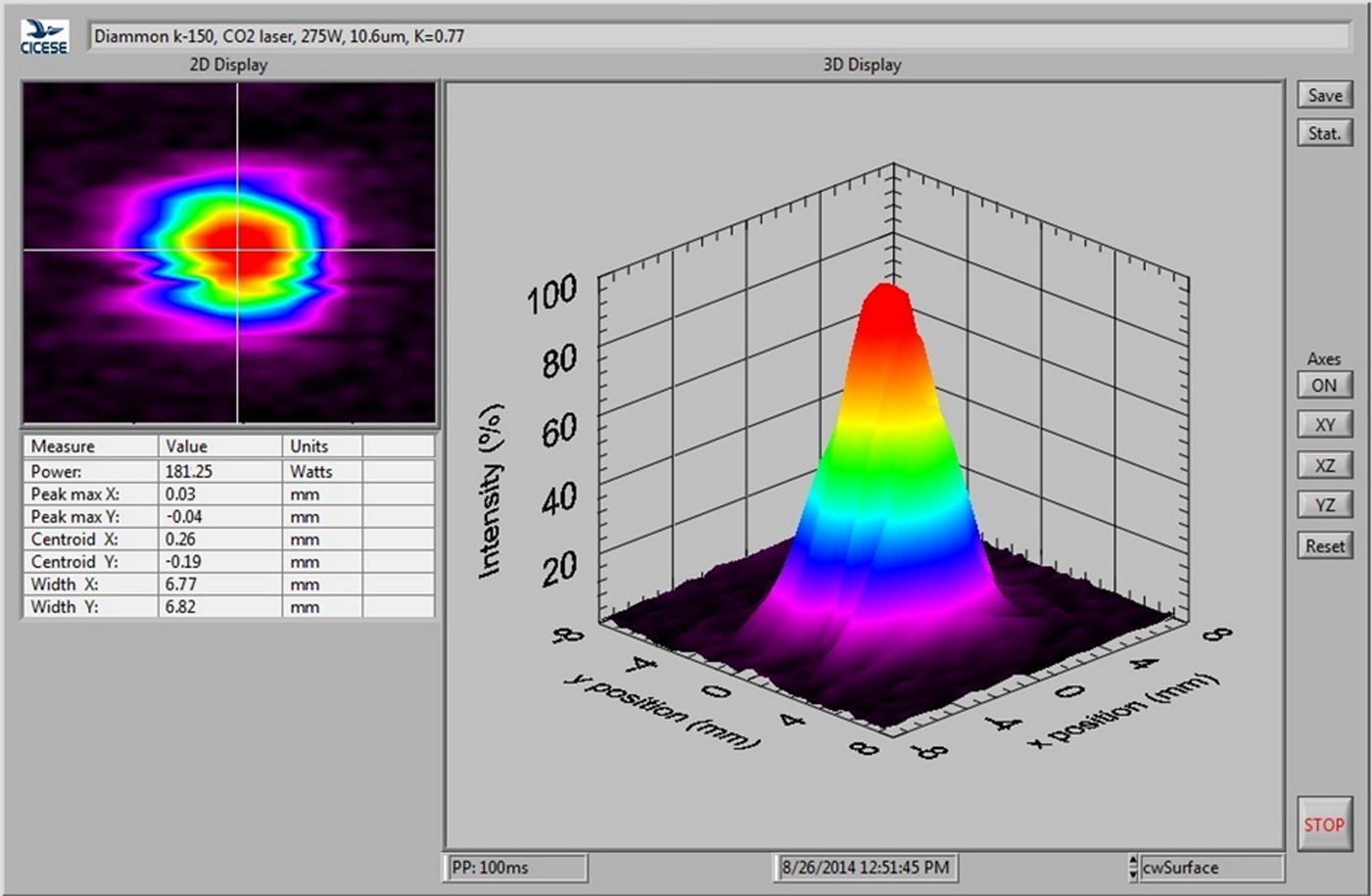Reset the 3D view orientation
The image size is (1372, 896).
tap(1324, 546)
